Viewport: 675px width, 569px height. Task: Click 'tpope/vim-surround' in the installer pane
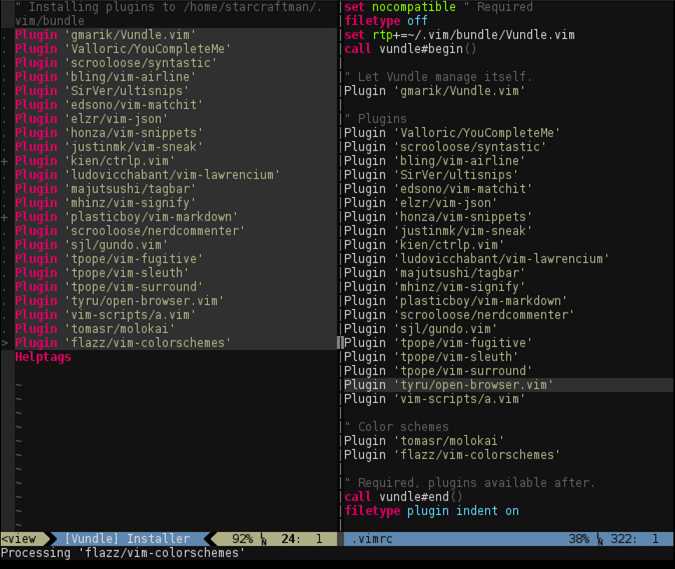[x=109, y=287]
